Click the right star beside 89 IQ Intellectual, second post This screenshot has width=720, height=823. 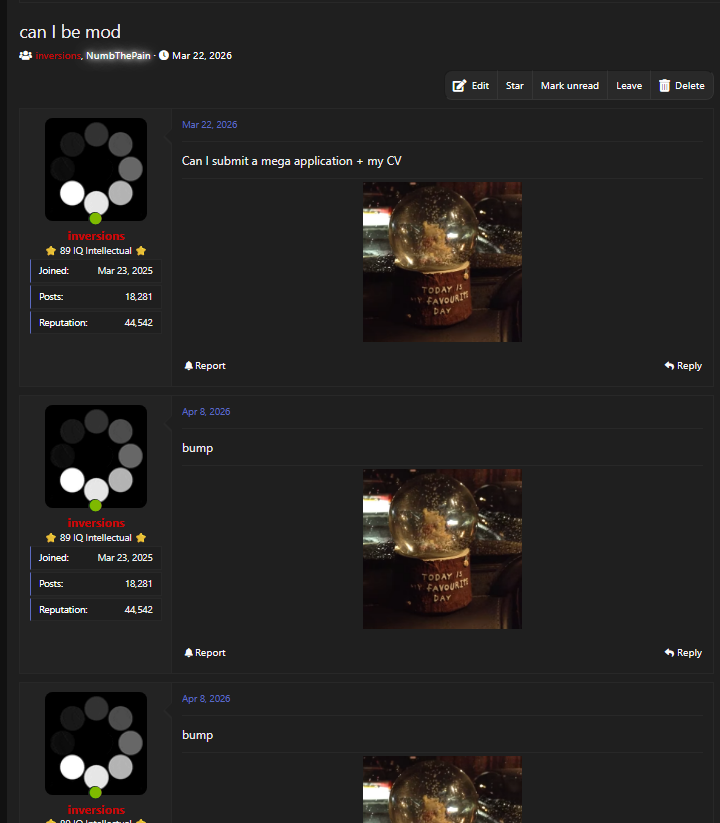(141, 538)
